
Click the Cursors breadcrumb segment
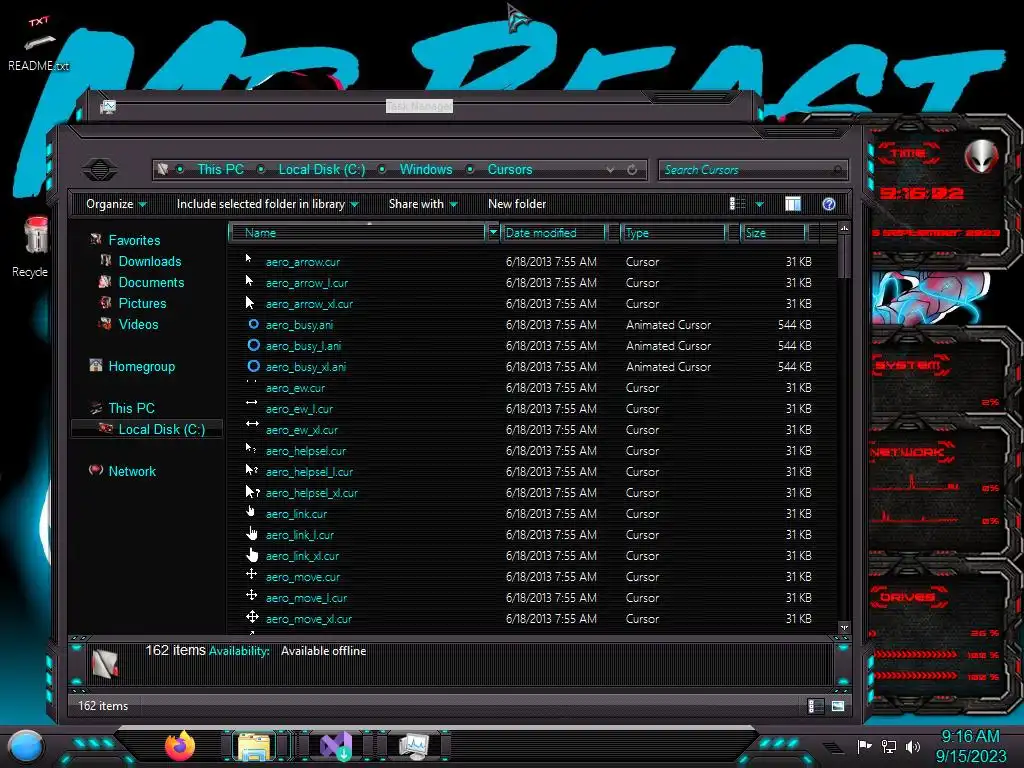pyautogui.click(x=509, y=169)
